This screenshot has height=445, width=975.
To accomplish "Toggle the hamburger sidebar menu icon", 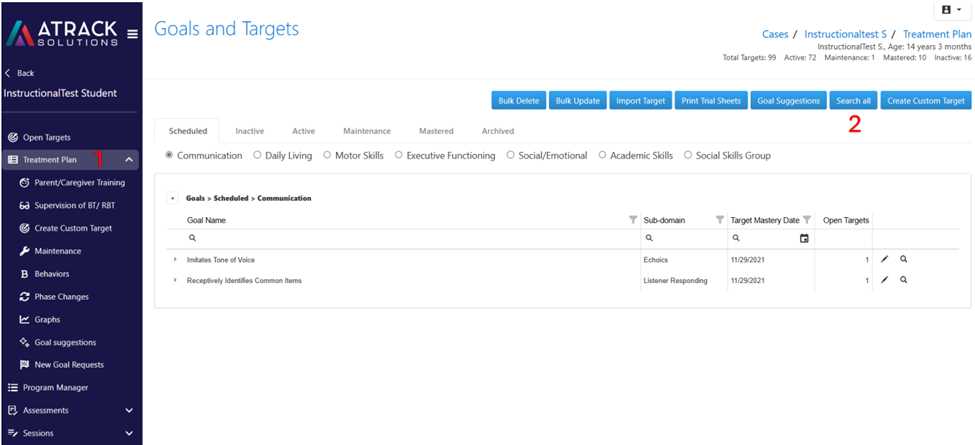I will point(132,34).
